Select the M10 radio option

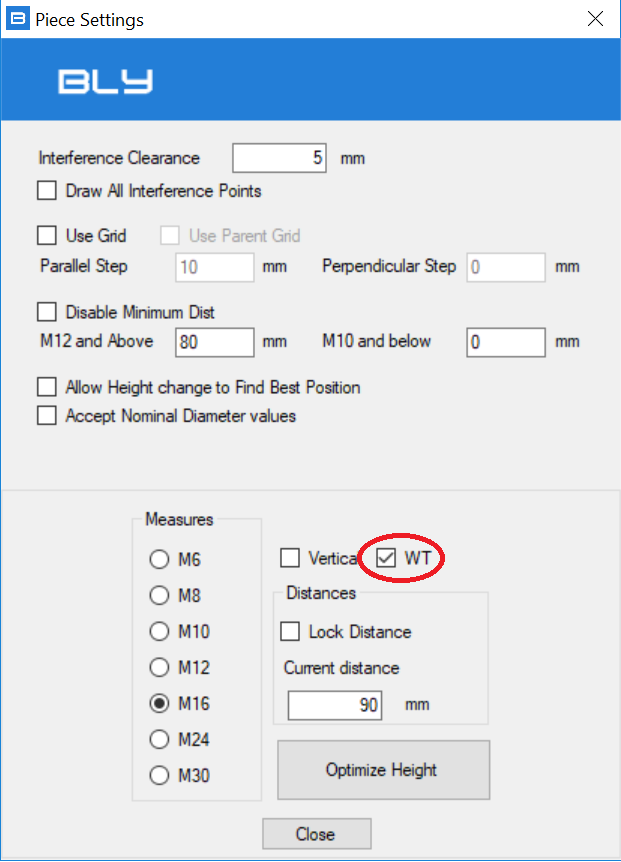point(159,631)
